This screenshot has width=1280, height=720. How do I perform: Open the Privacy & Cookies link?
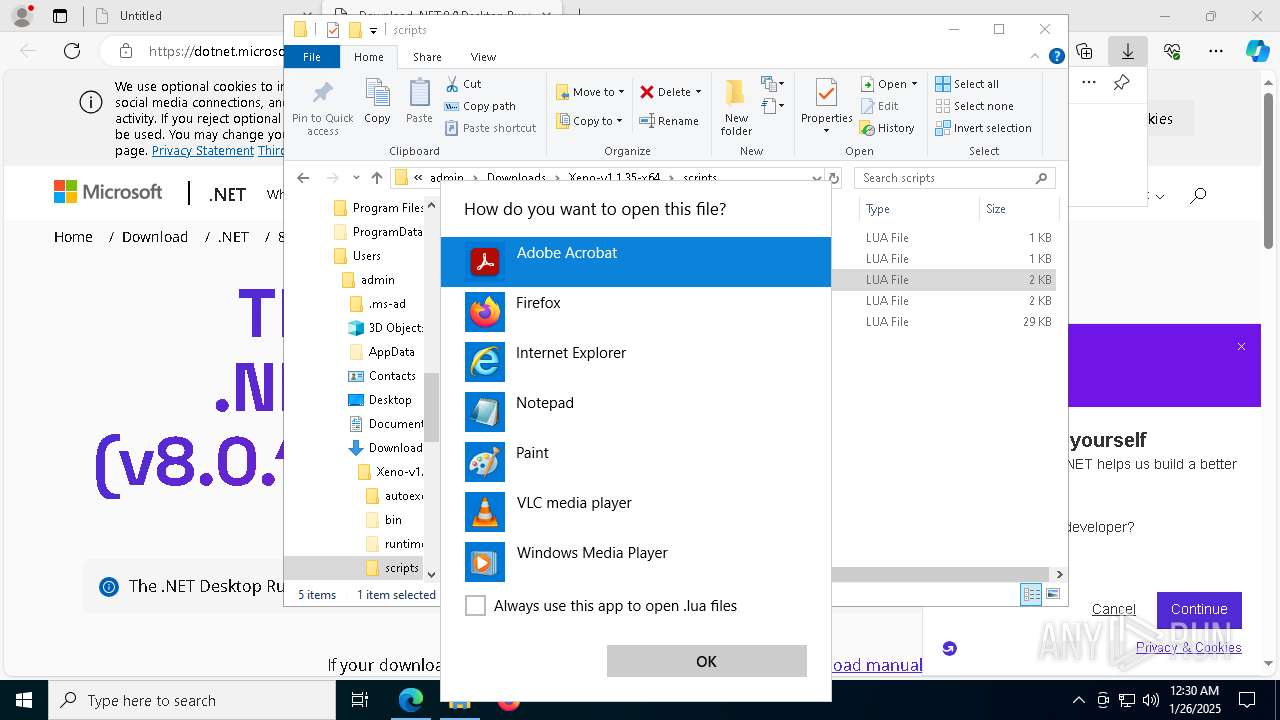point(1188,647)
